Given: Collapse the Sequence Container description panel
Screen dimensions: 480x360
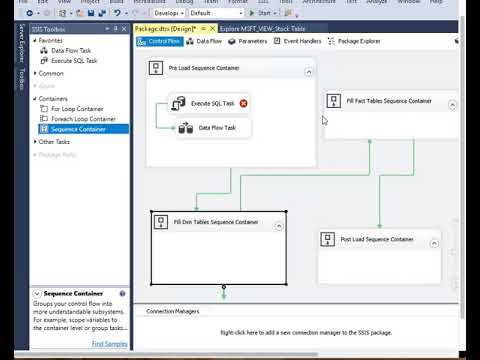Looking at the screenshot, I should pos(37,293).
